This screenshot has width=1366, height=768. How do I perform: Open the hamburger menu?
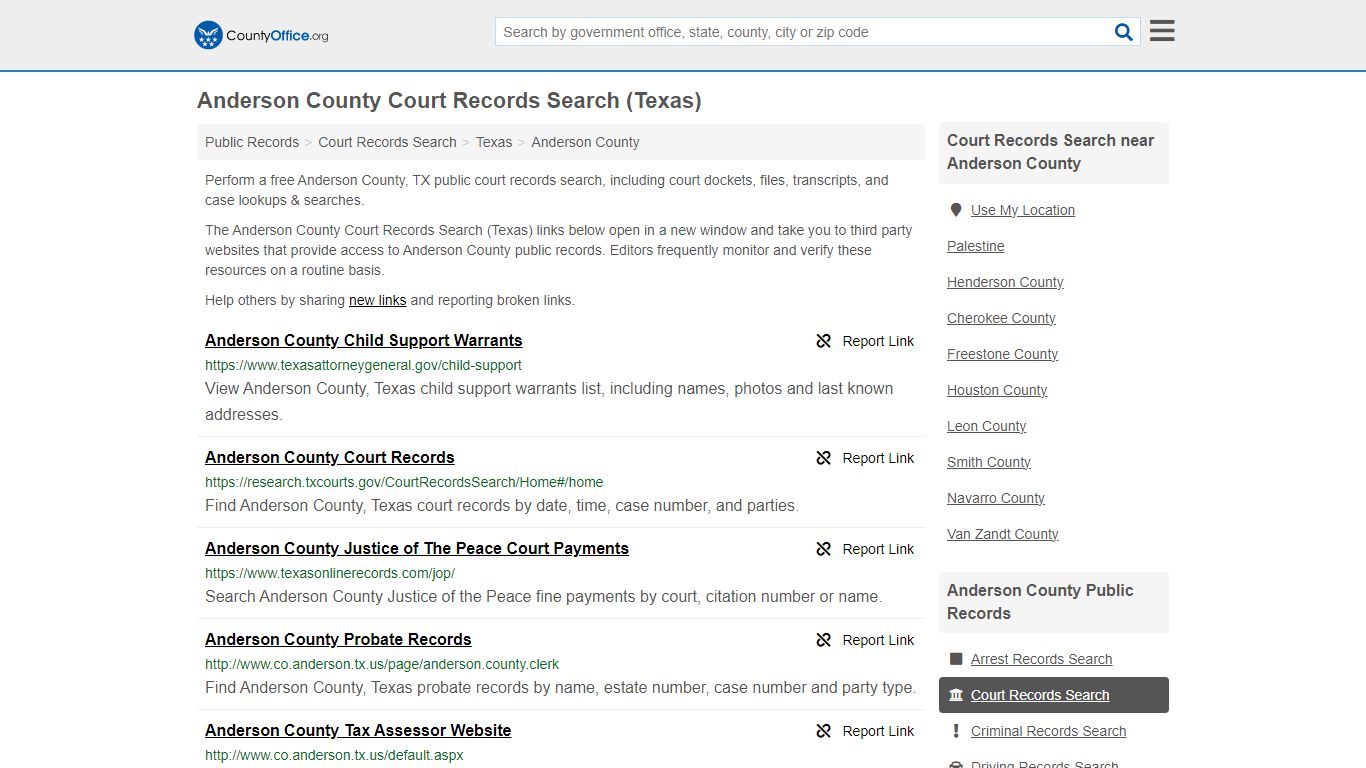coord(1162,31)
